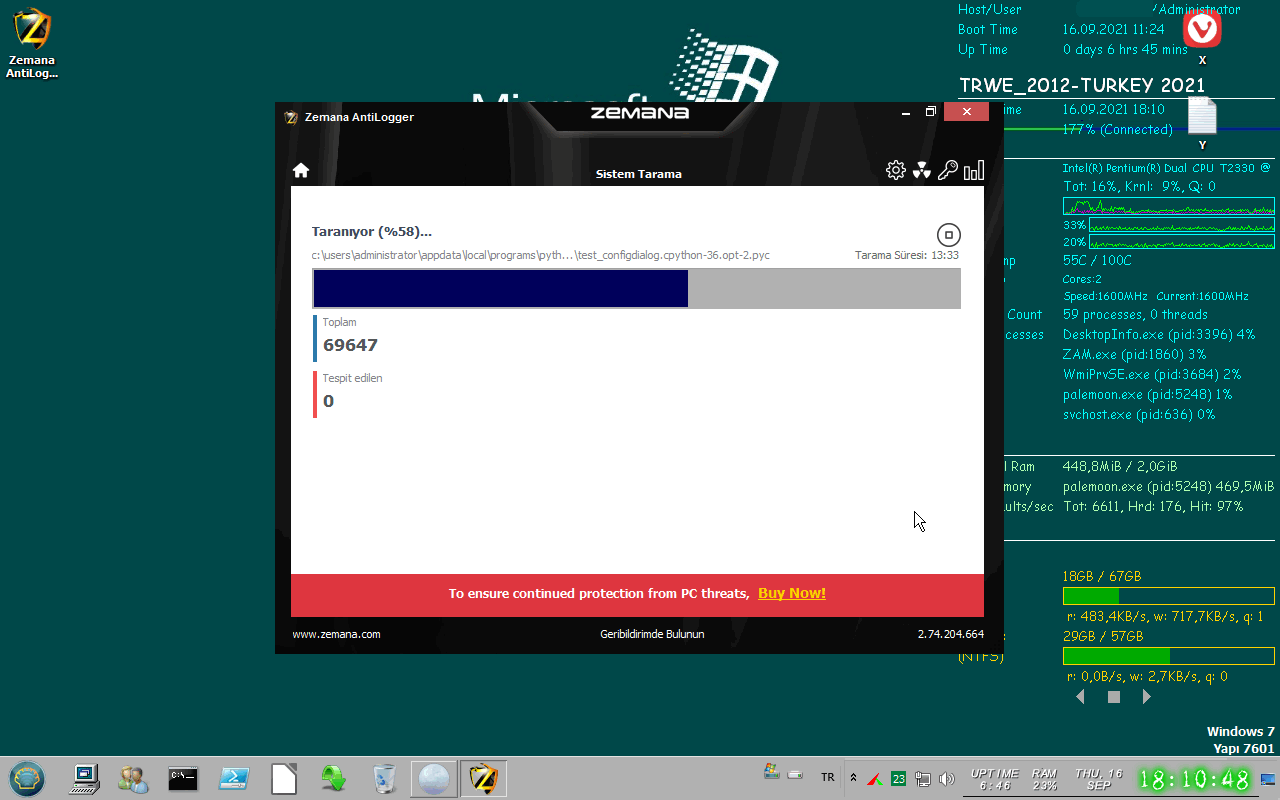The image size is (1280, 800).
Task: Click the drive icon beside TR
Action: click(x=795, y=774)
